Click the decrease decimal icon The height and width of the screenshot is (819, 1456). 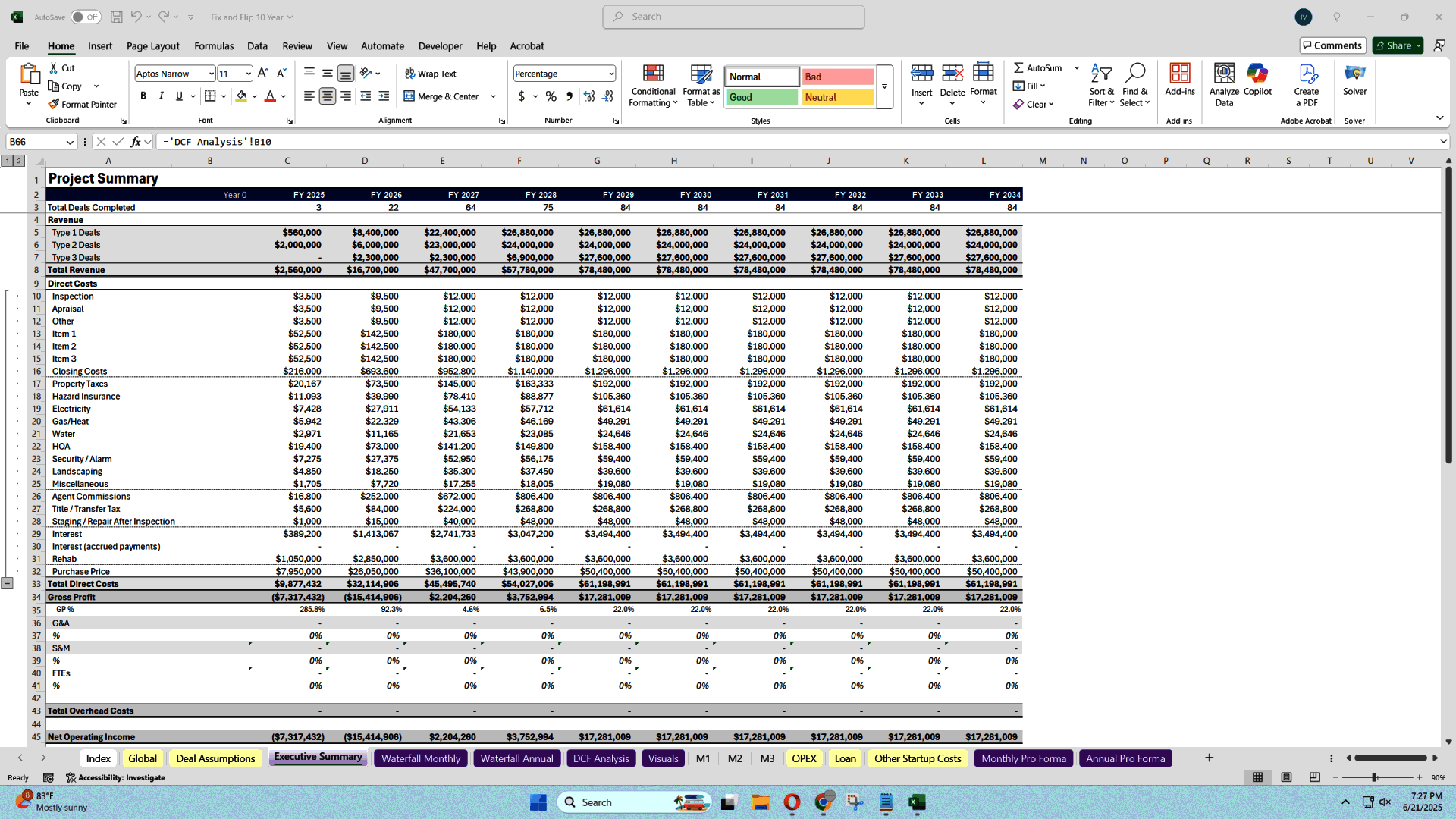pyautogui.click(x=607, y=96)
